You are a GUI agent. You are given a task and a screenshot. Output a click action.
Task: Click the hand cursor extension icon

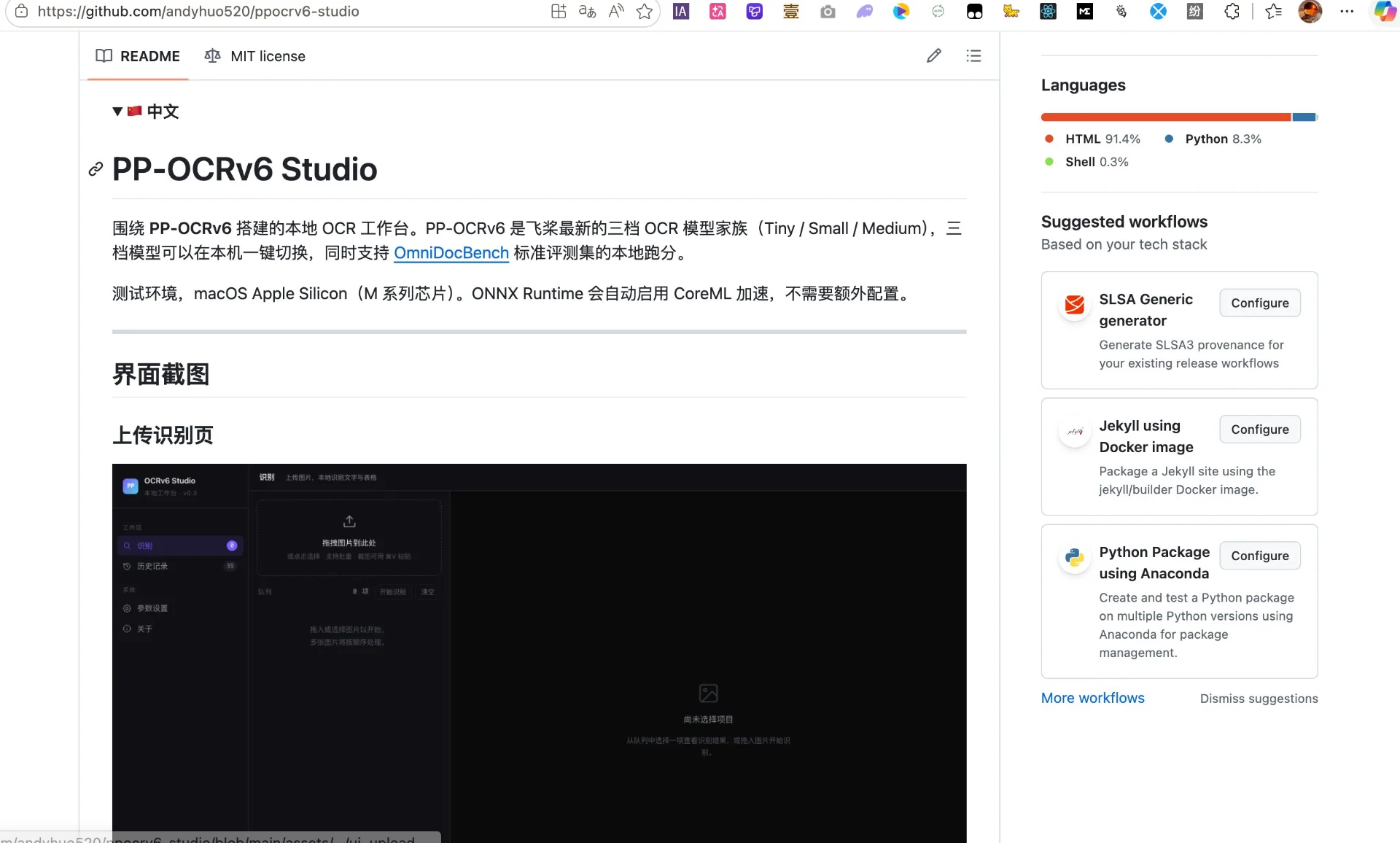[x=1121, y=11]
